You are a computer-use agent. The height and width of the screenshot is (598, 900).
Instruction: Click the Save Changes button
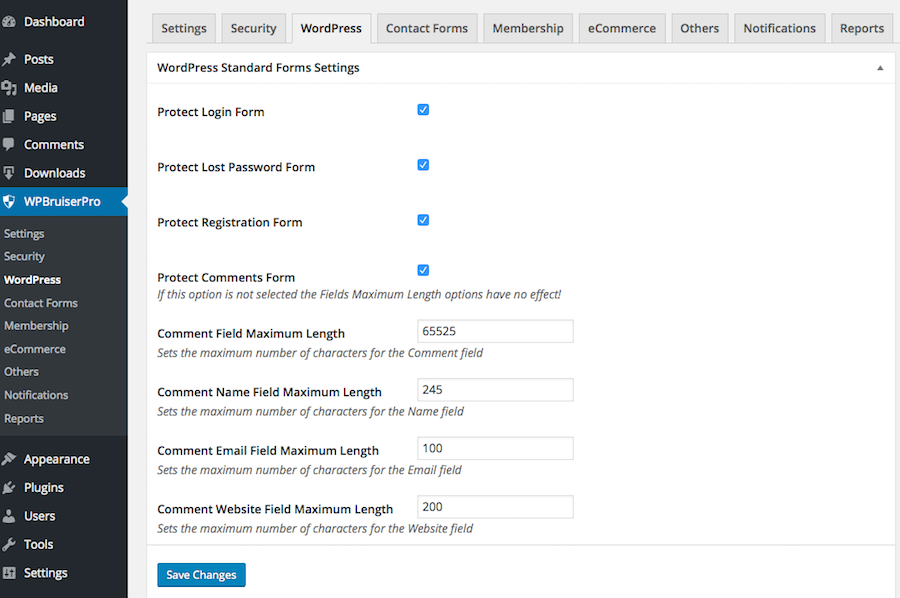[x=201, y=574]
